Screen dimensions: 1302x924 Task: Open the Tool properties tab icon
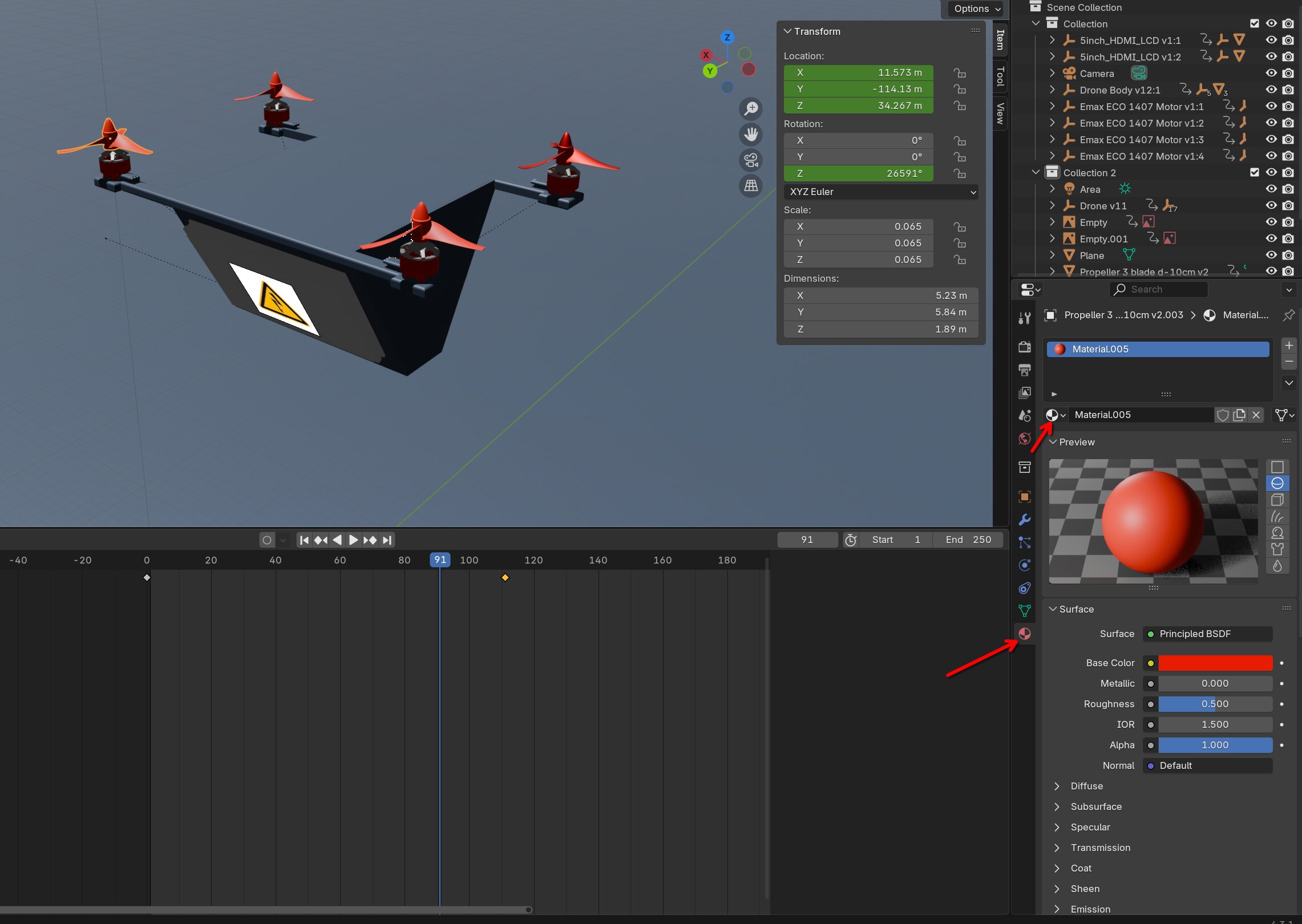tap(1025, 318)
